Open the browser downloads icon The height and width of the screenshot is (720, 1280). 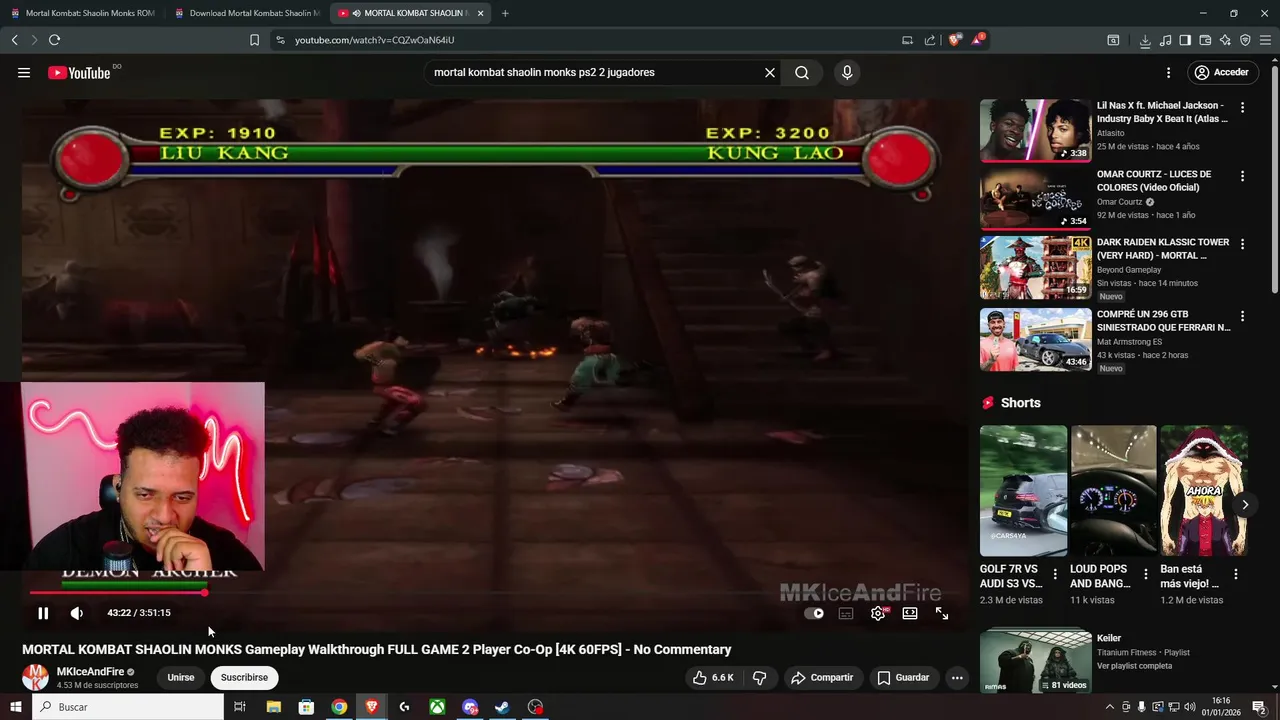(1145, 40)
